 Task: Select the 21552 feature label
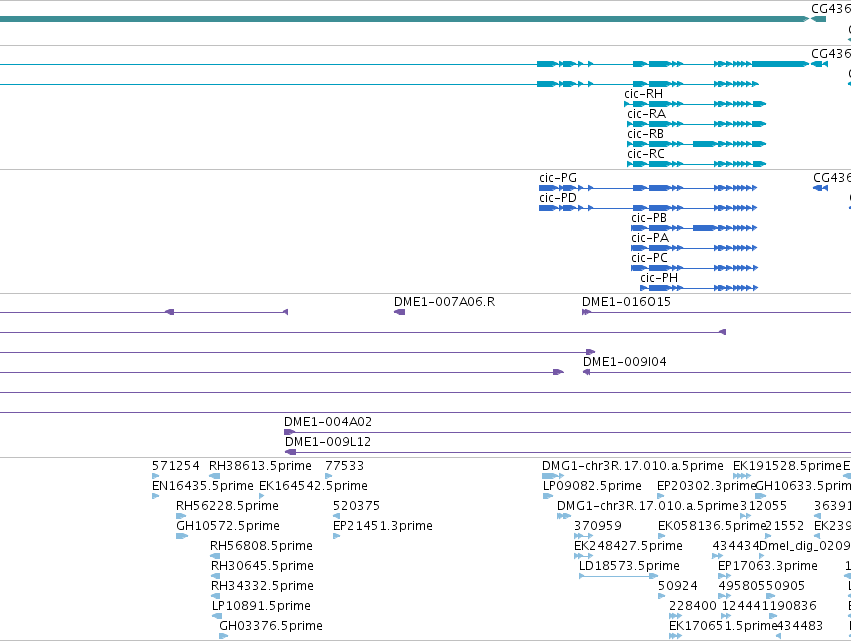[784, 526]
